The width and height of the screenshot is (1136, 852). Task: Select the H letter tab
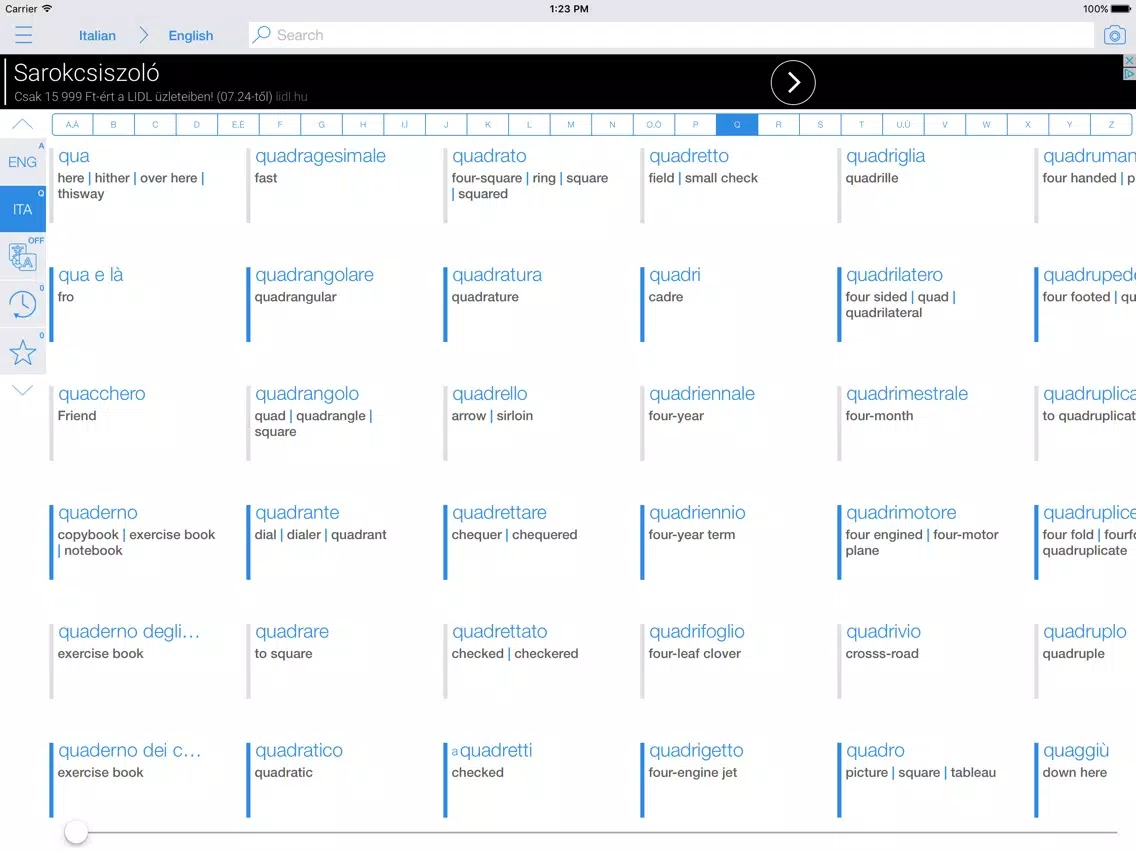coord(363,125)
